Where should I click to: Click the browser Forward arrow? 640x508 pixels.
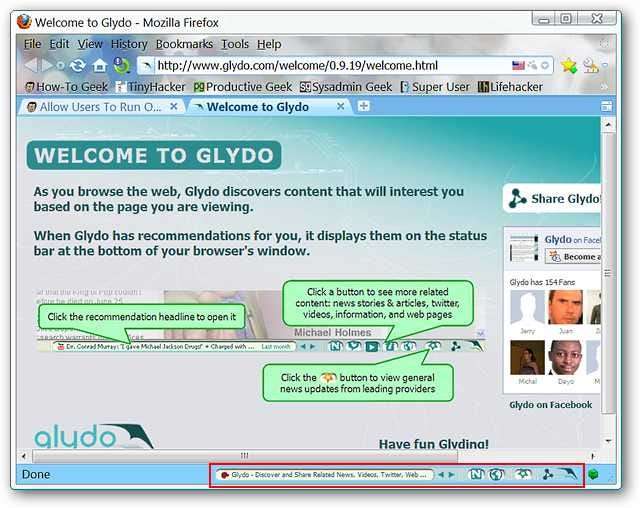coord(47,65)
